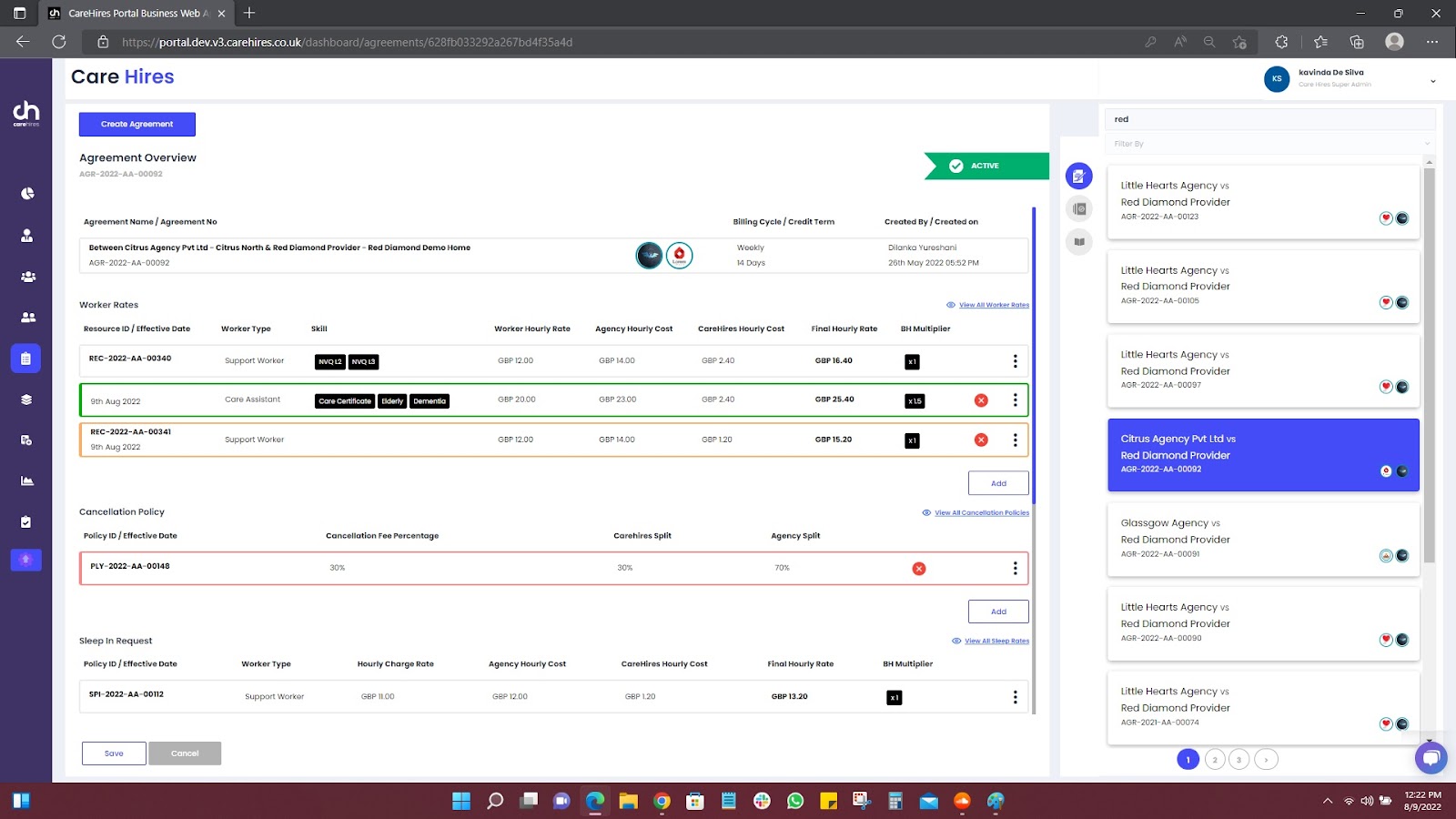
Task: Open the bar chart reports sidebar icon
Action: click(27, 480)
